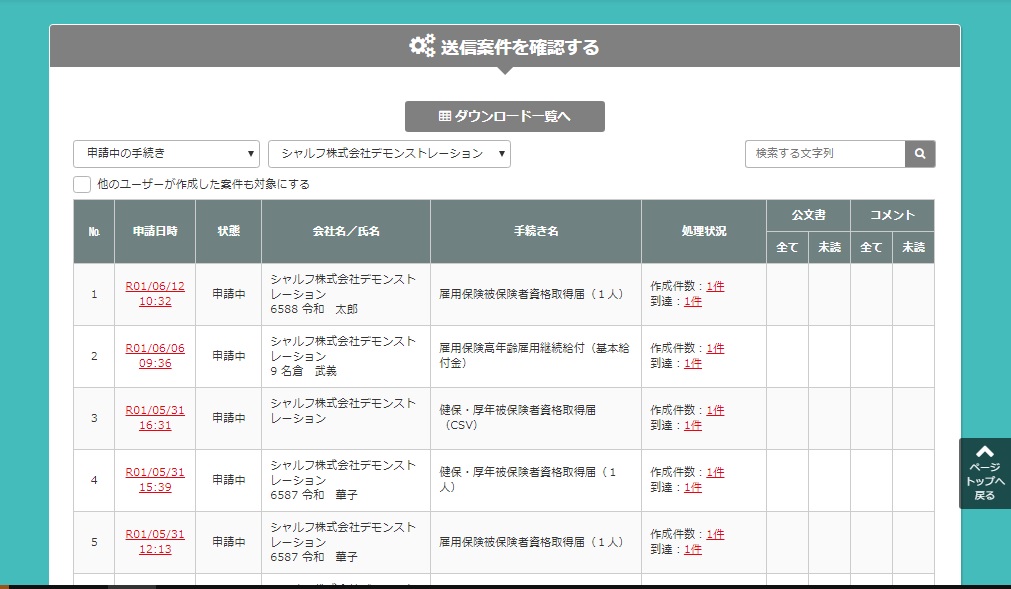The image size is (1011, 589).
Task: Click 到達 1件 link in row 2
Action: click(693, 363)
